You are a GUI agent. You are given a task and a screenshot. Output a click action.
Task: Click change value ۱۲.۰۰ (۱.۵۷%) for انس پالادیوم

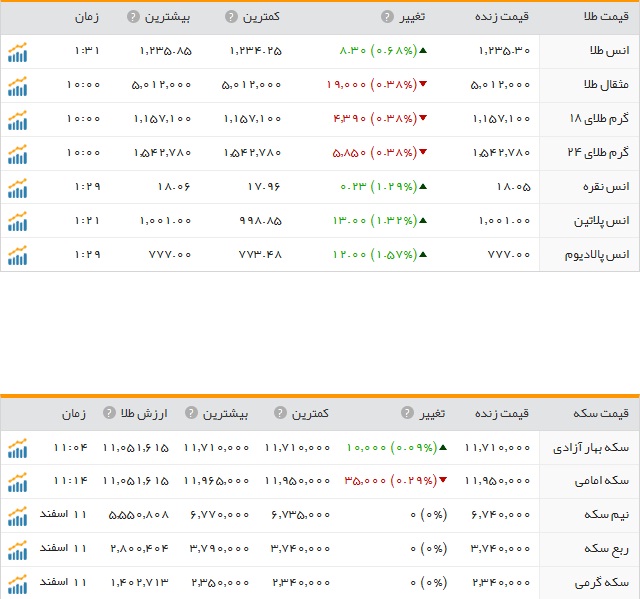375,255
